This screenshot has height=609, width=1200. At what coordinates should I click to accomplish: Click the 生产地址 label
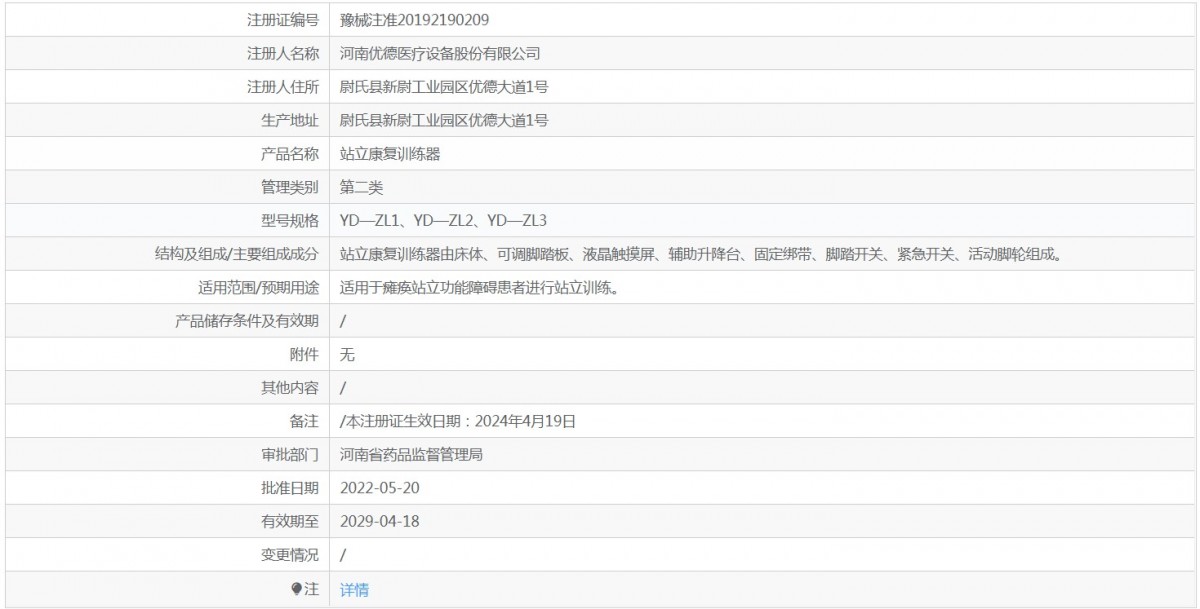[x=290, y=121]
